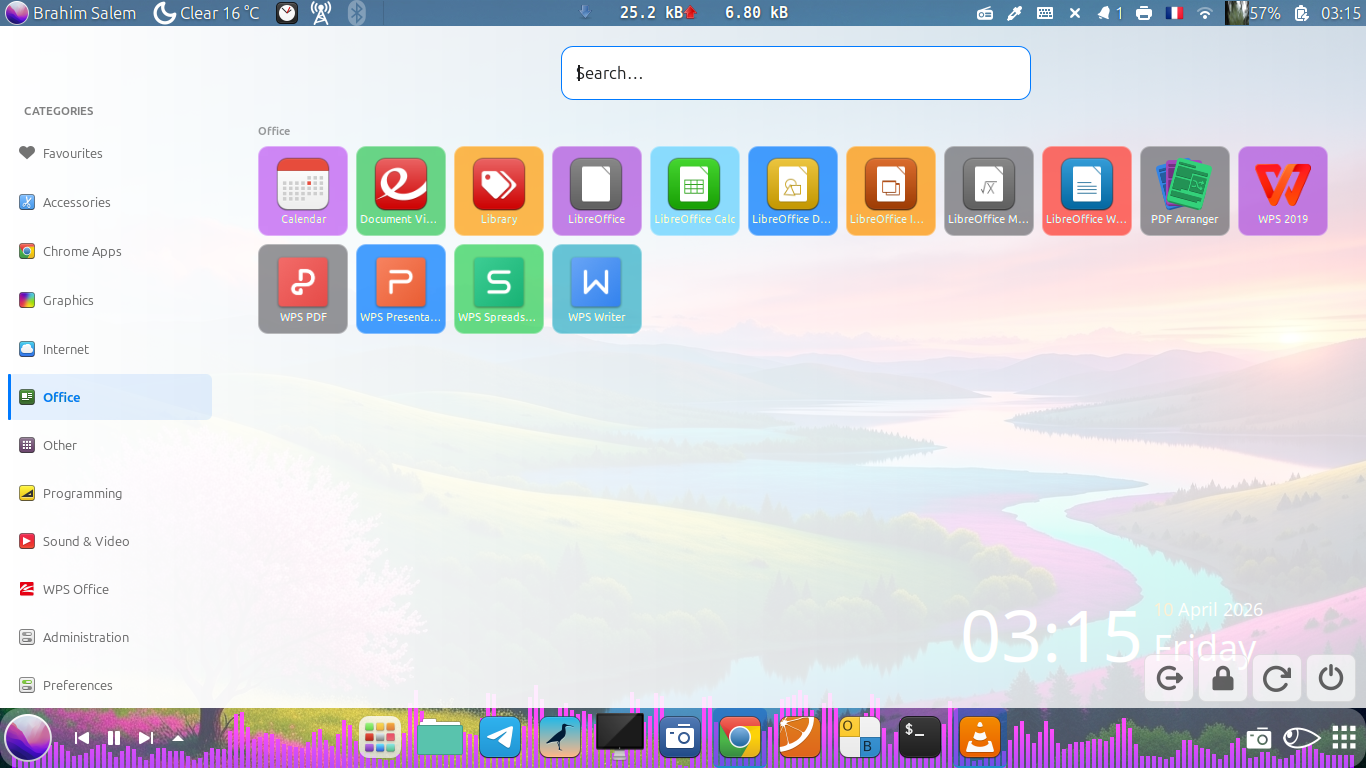Toggle the Bluetooth applet
Screen dimensions: 1366x768
point(356,13)
